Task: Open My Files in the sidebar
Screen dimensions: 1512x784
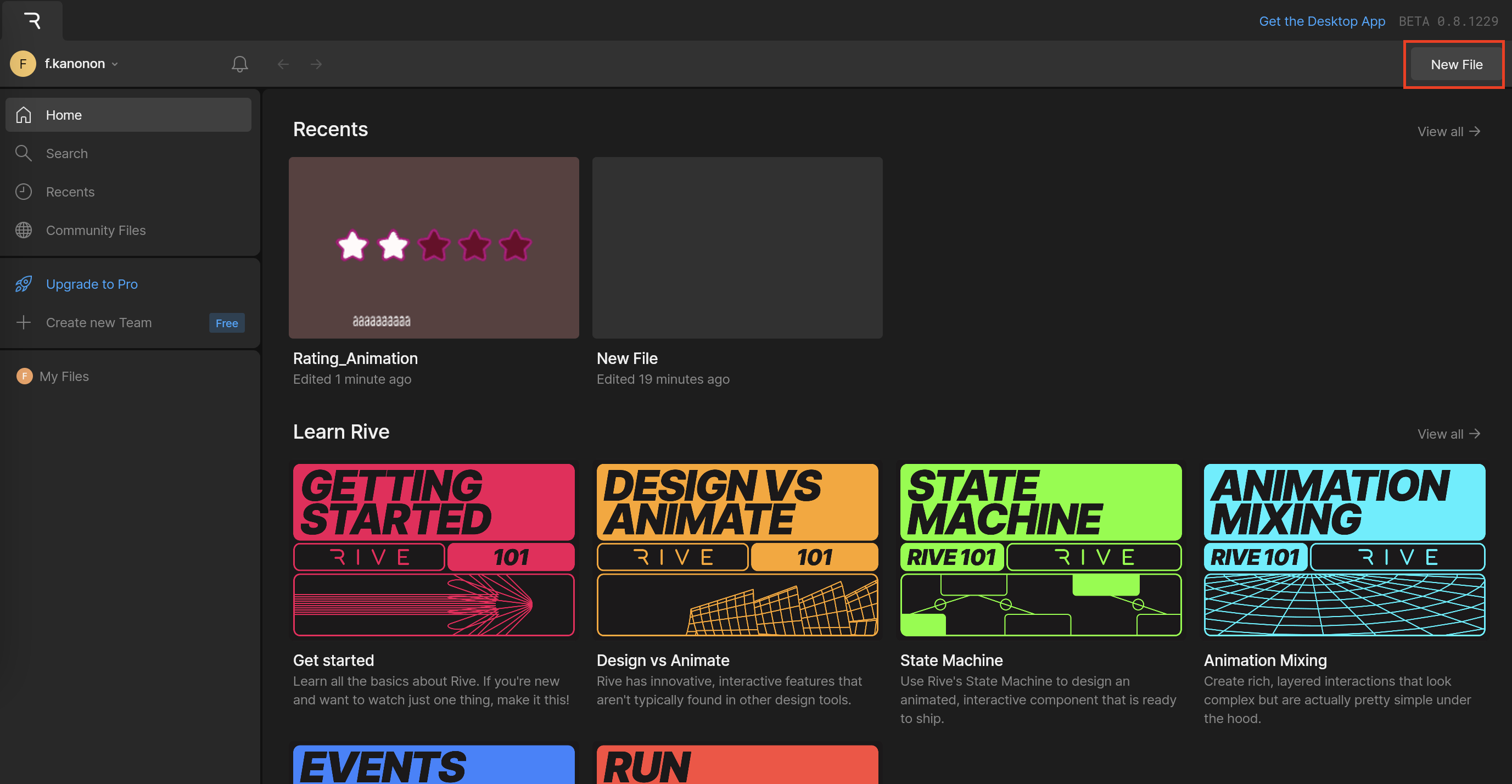Action: tap(64, 376)
